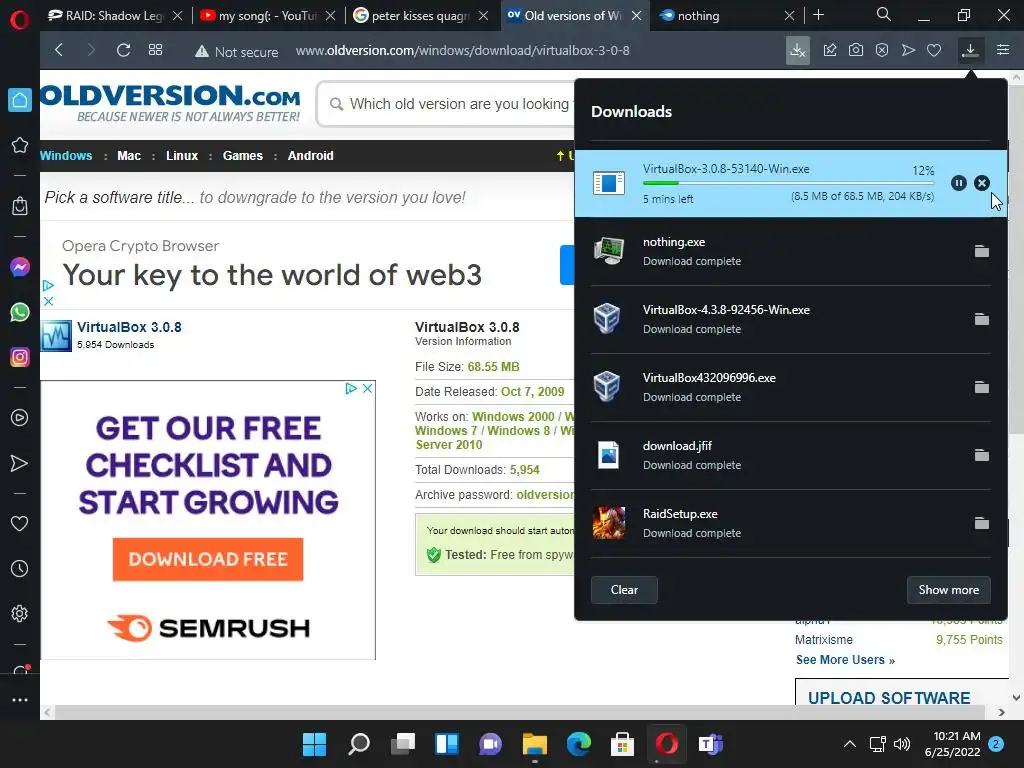
Task: Click the ad blocker shield icon
Action: [882, 50]
